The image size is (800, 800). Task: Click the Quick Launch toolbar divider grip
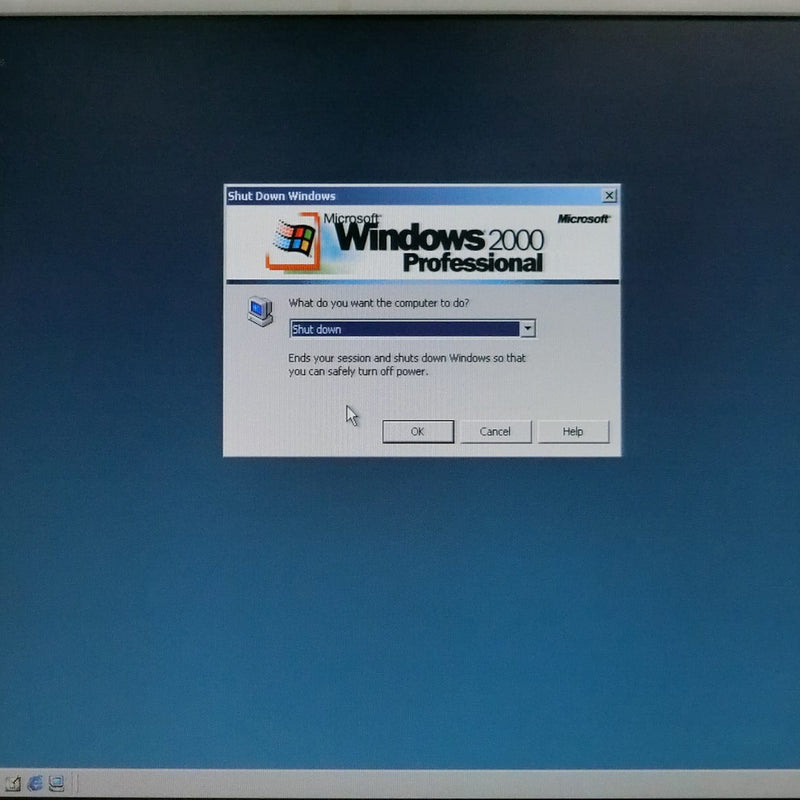(77, 782)
